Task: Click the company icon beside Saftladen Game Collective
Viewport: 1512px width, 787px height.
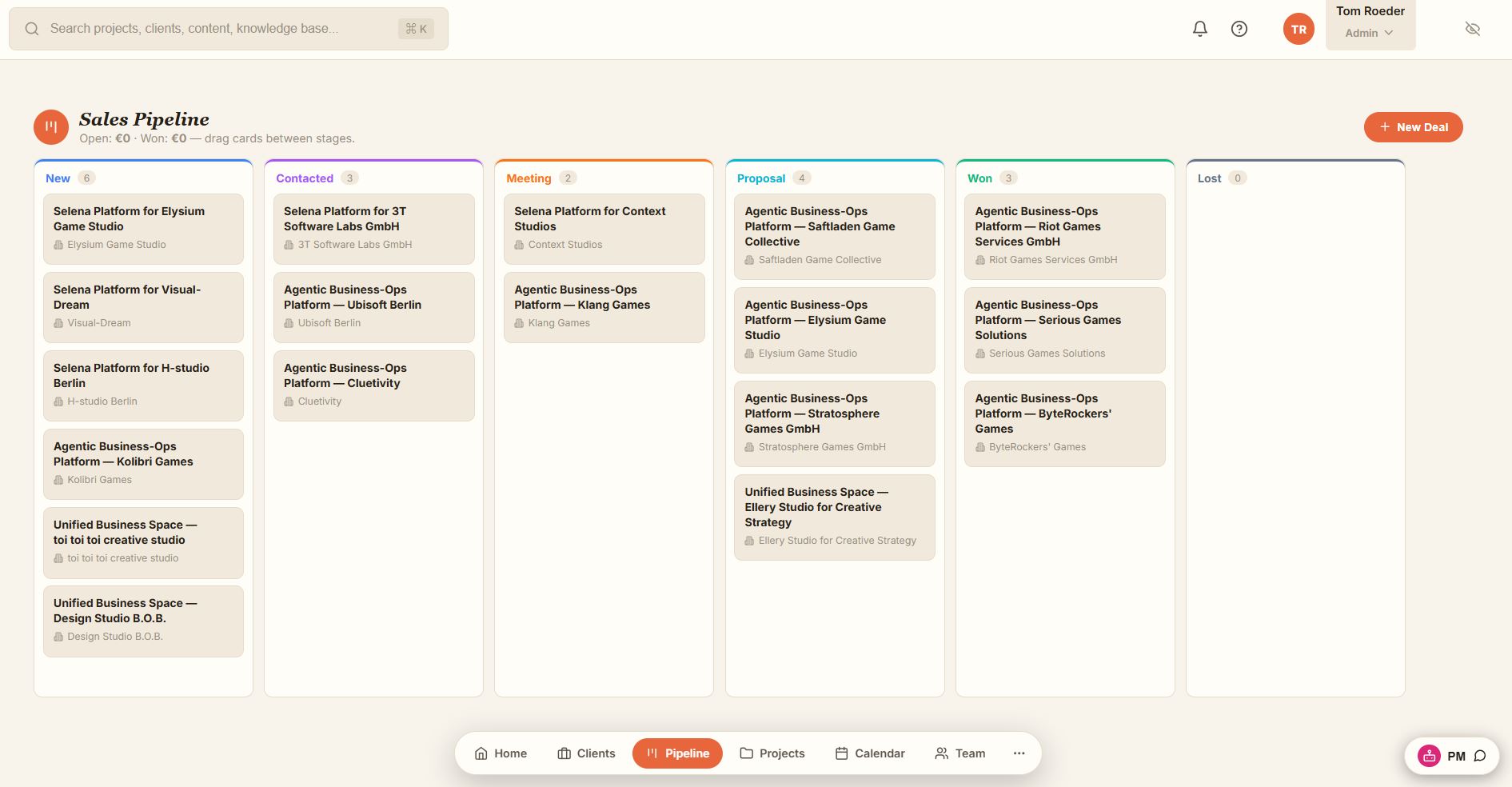Action: [x=749, y=260]
